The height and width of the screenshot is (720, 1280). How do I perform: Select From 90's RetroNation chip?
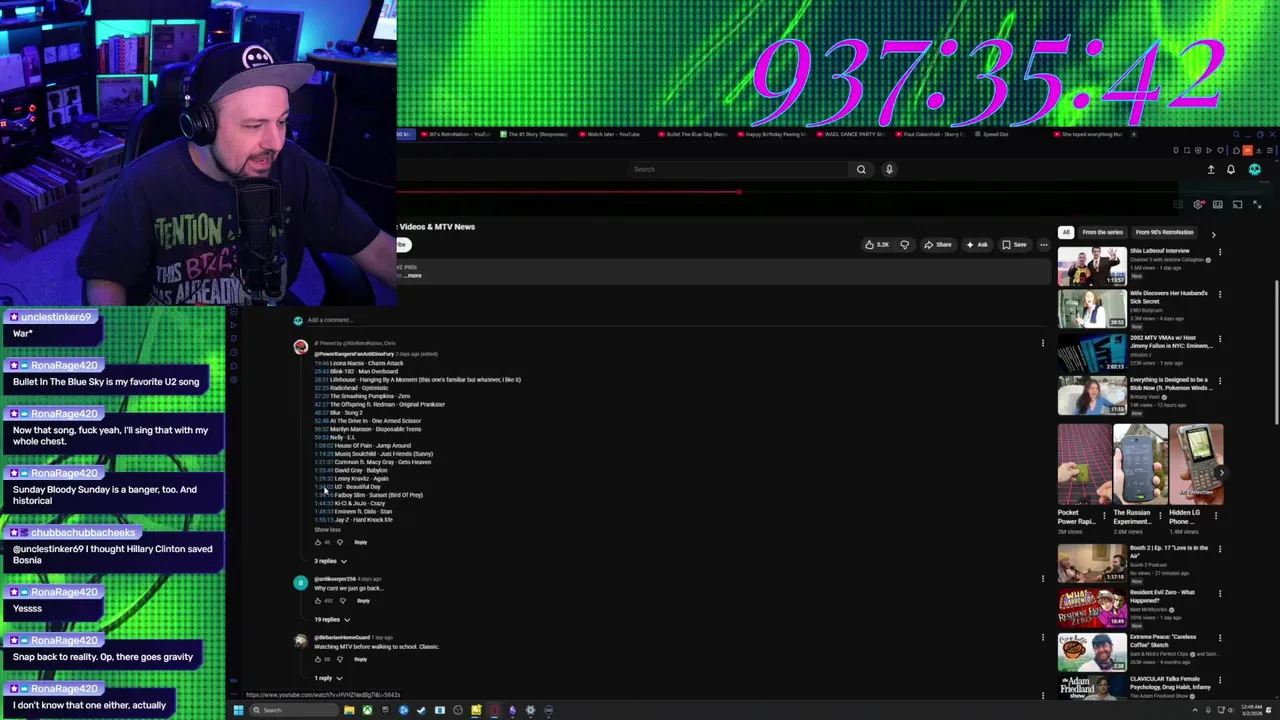pos(1164,232)
